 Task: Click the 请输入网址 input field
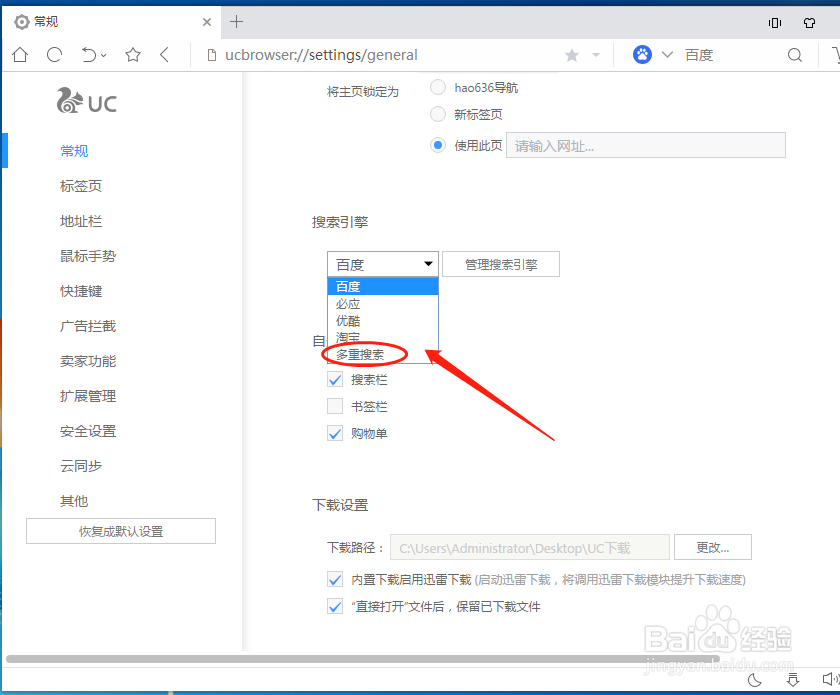click(x=645, y=145)
